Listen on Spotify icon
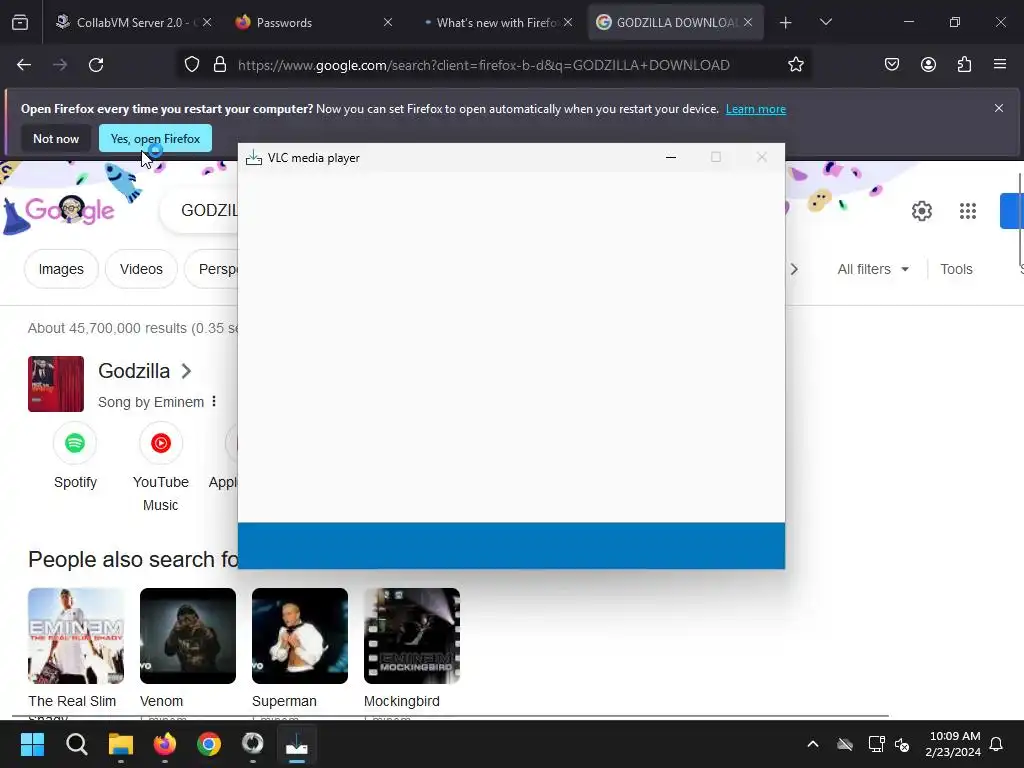Image resolution: width=1024 pixels, height=768 pixels. point(75,443)
